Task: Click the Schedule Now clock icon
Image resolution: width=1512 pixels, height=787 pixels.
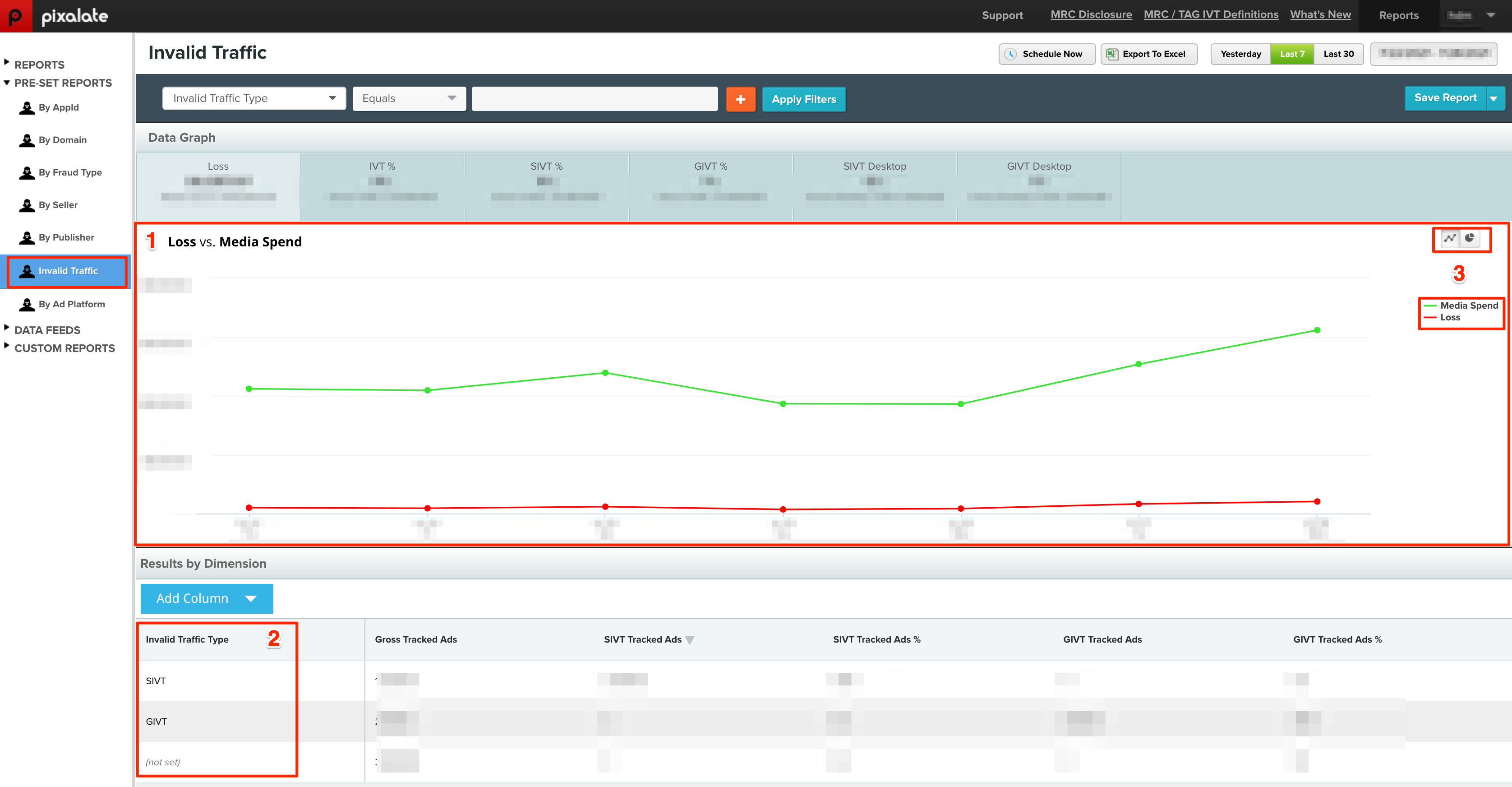Action: (x=1010, y=54)
